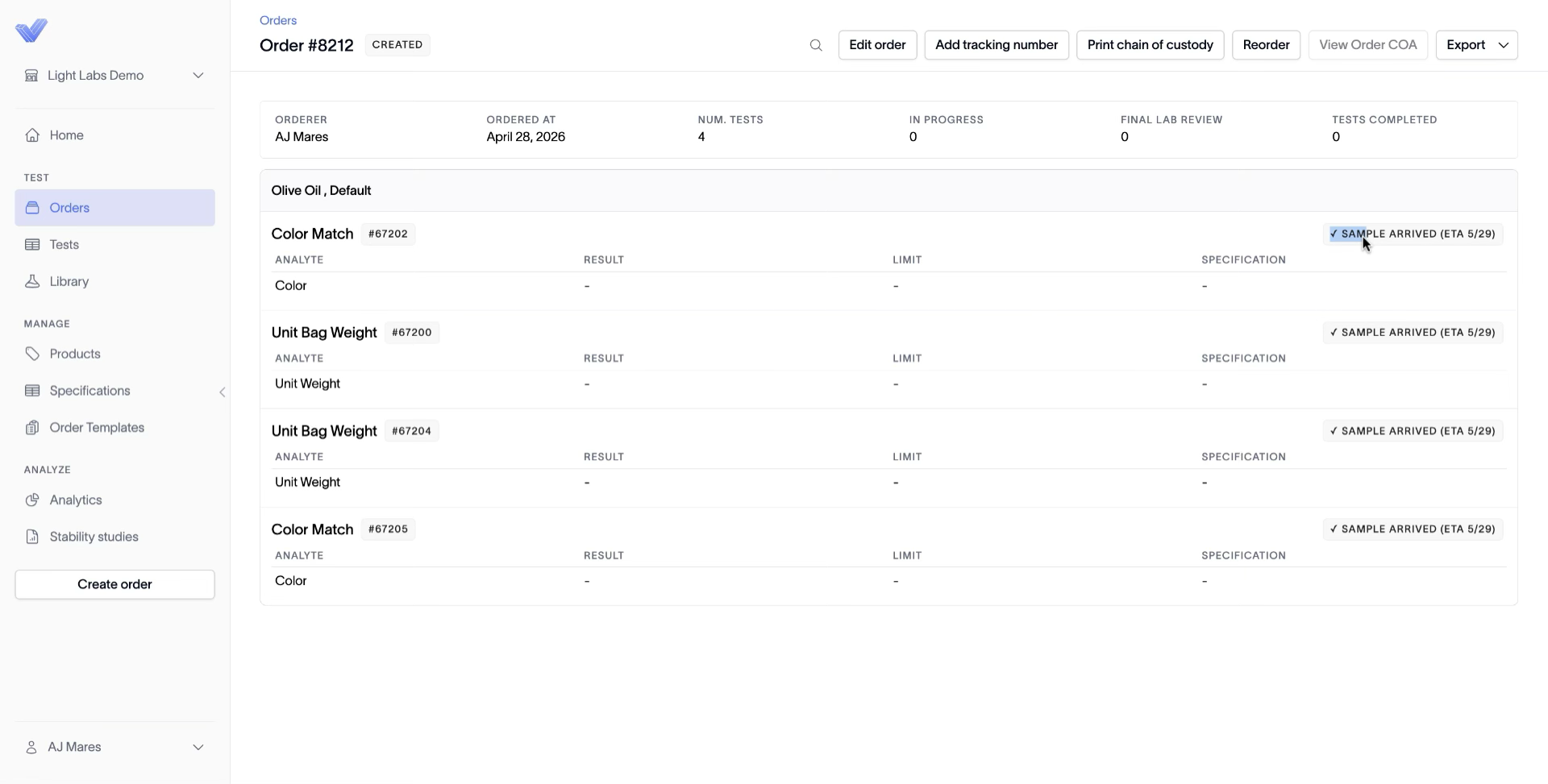
Task: Click the Create order button
Action: [x=114, y=584]
